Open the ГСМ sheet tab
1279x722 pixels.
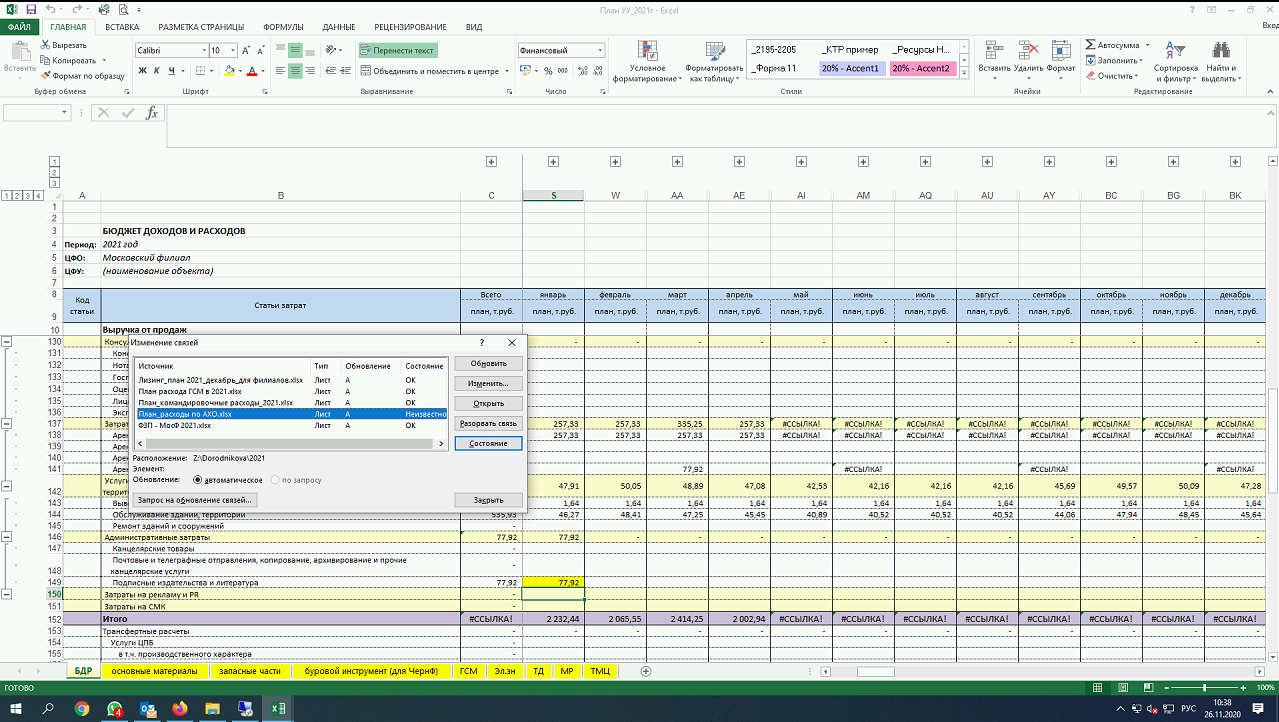[468, 671]
